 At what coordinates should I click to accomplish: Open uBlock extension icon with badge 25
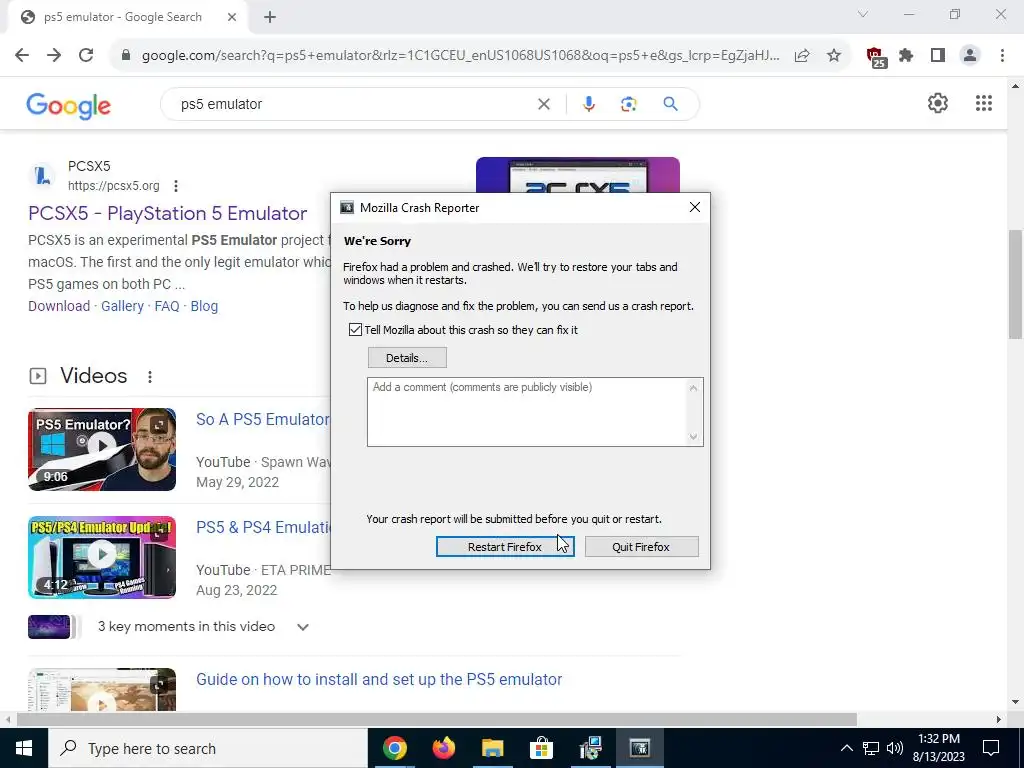point(876,57)
